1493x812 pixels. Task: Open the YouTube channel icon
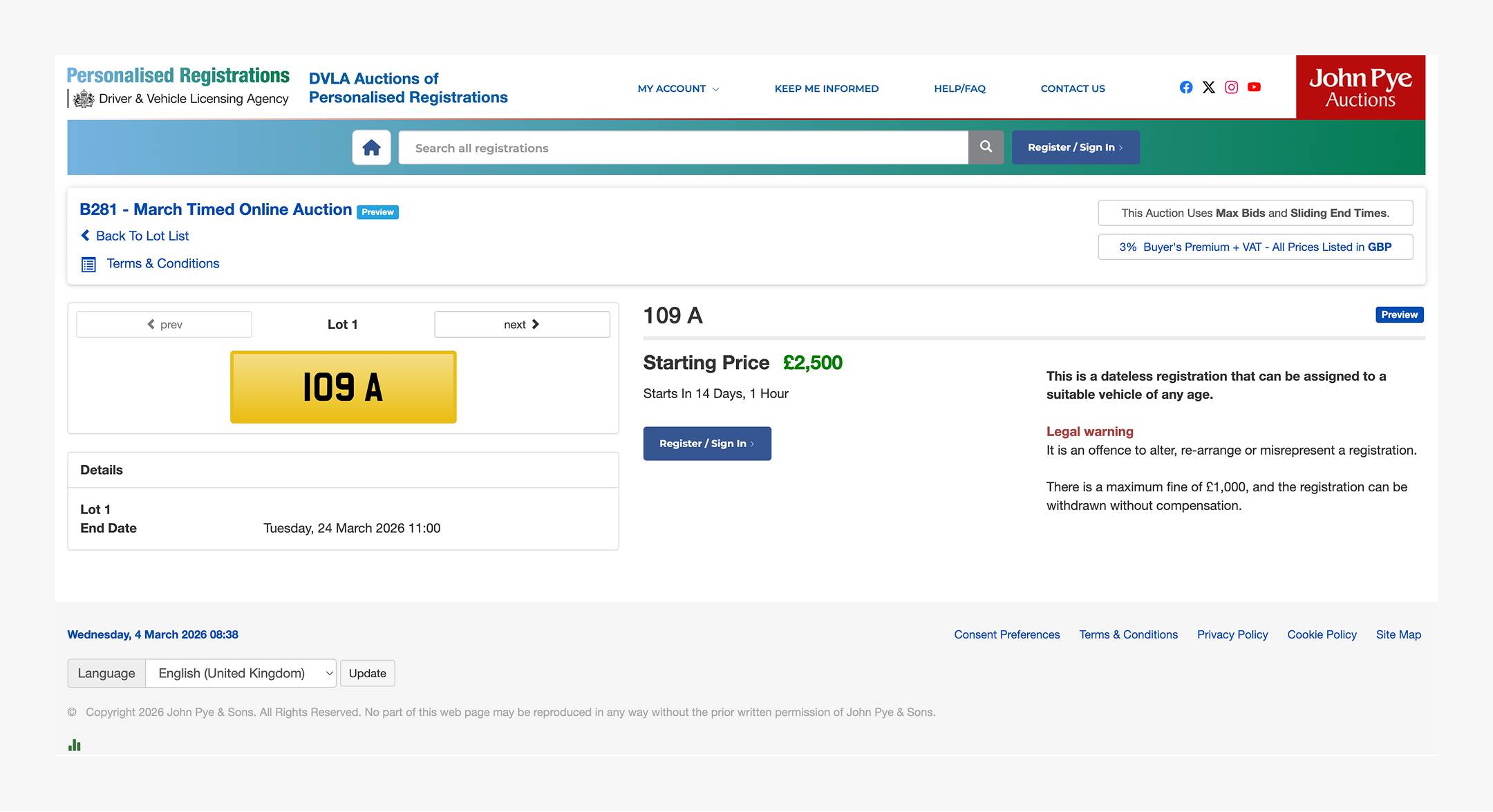[x=1255, y=87]
